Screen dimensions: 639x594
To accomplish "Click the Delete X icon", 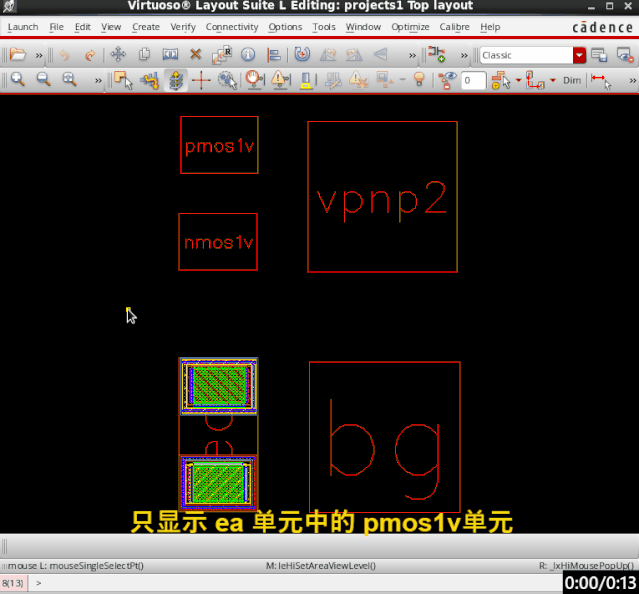I will tap(196, 55).
